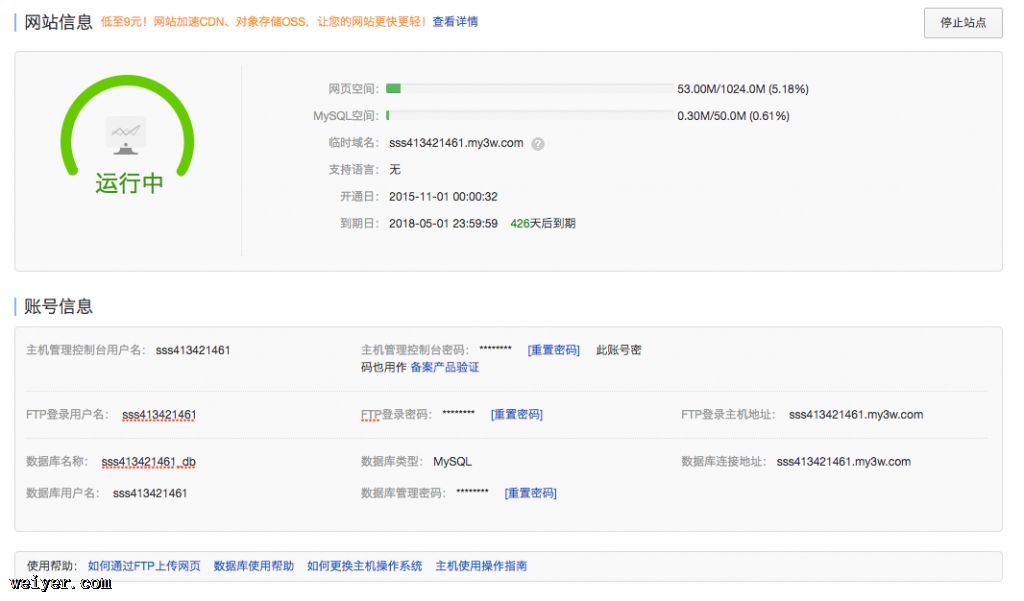Screen dimensions: 1024x601
Task: Click the 53.00M/1024.0M (5.18%) usage value
Action: [743, 89]
